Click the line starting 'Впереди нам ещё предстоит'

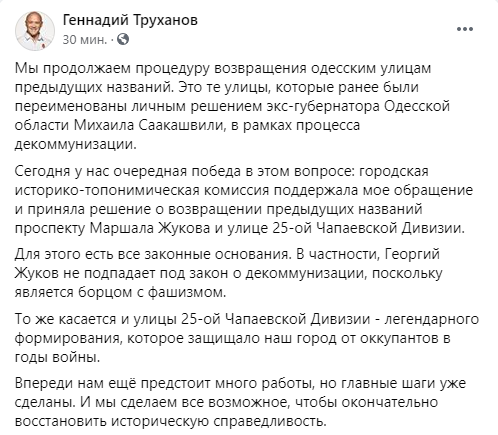[240, 383]
